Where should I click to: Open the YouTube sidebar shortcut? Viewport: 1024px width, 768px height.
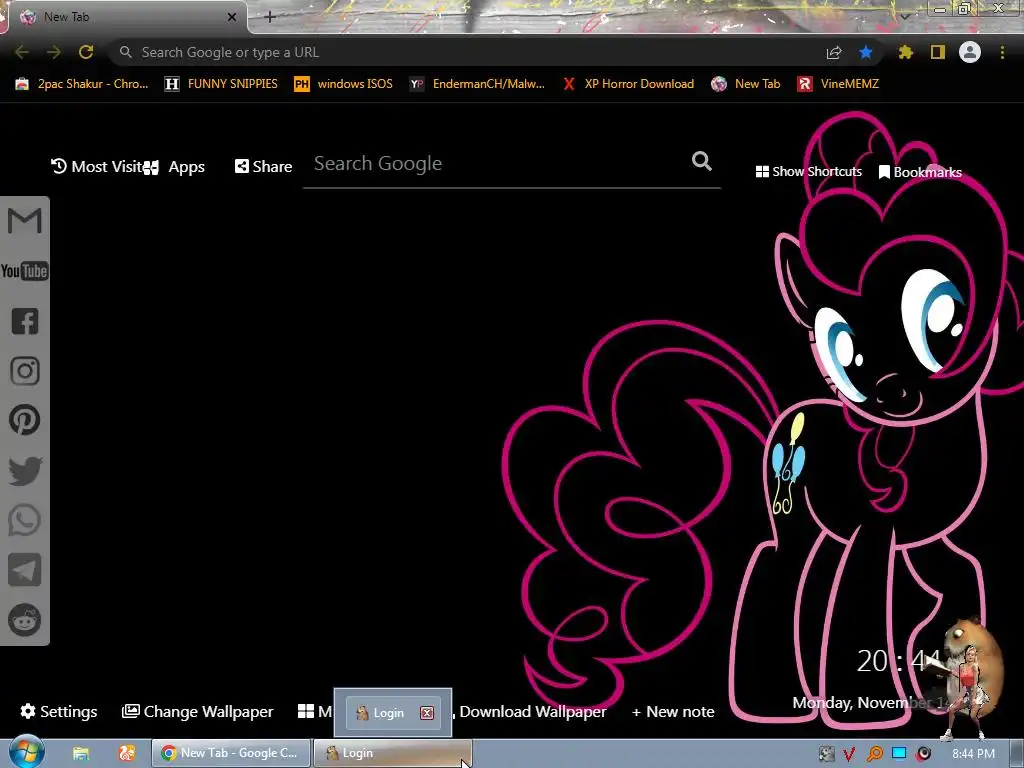(25, 271)
